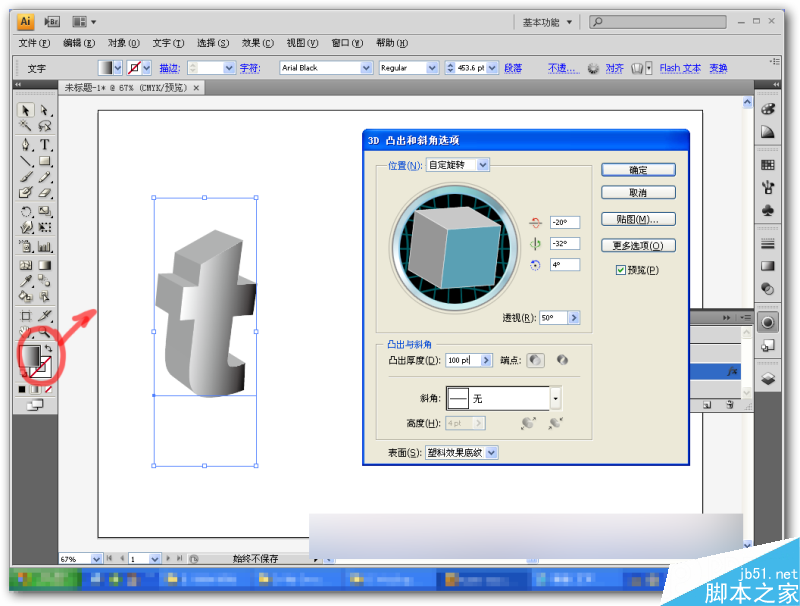The image size is (800, 606).
Task: Click the 确定 OK button
Action: 639,170
